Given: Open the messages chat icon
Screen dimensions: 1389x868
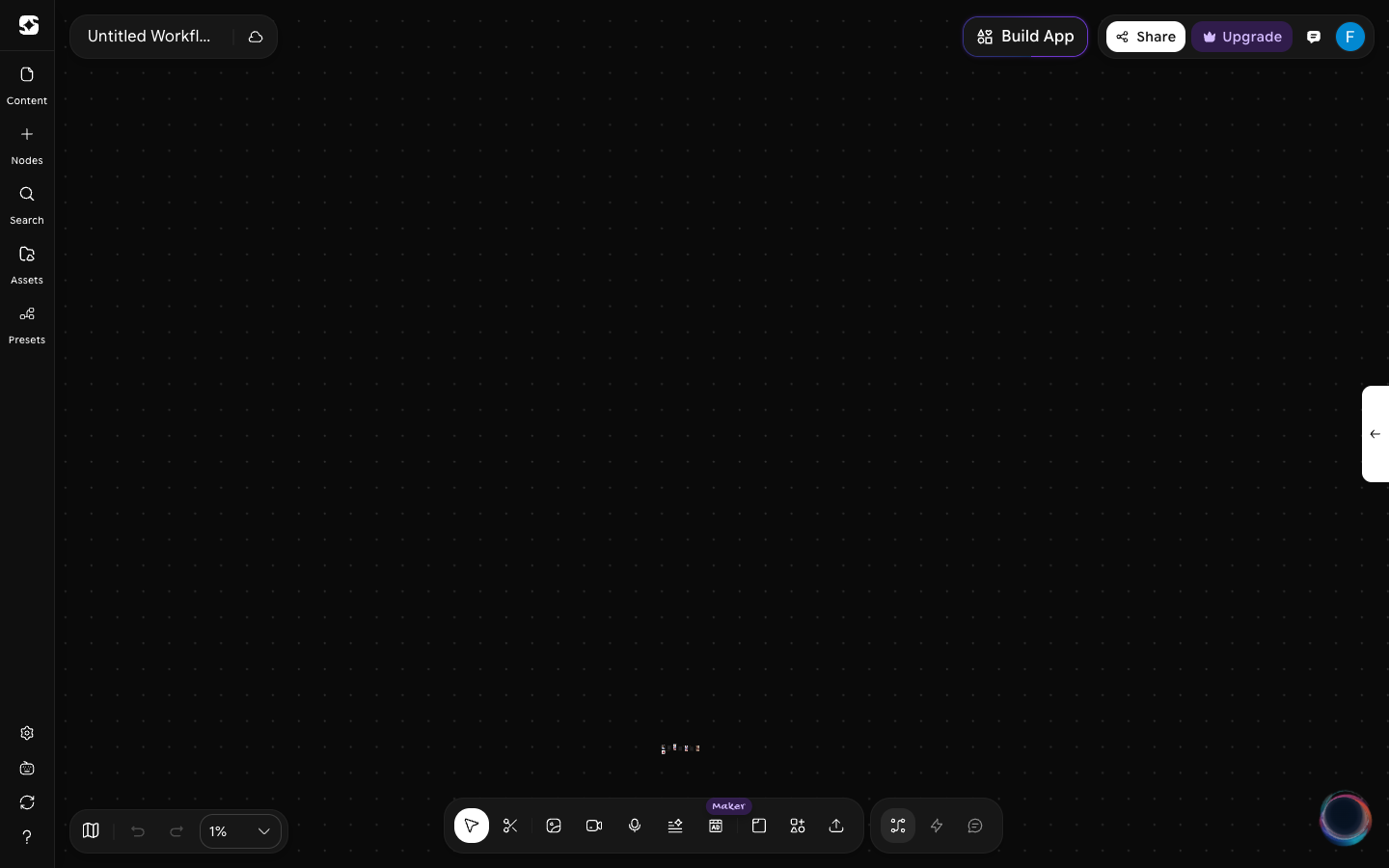Looking at the screenshot, I should (x=1314, y=37).
